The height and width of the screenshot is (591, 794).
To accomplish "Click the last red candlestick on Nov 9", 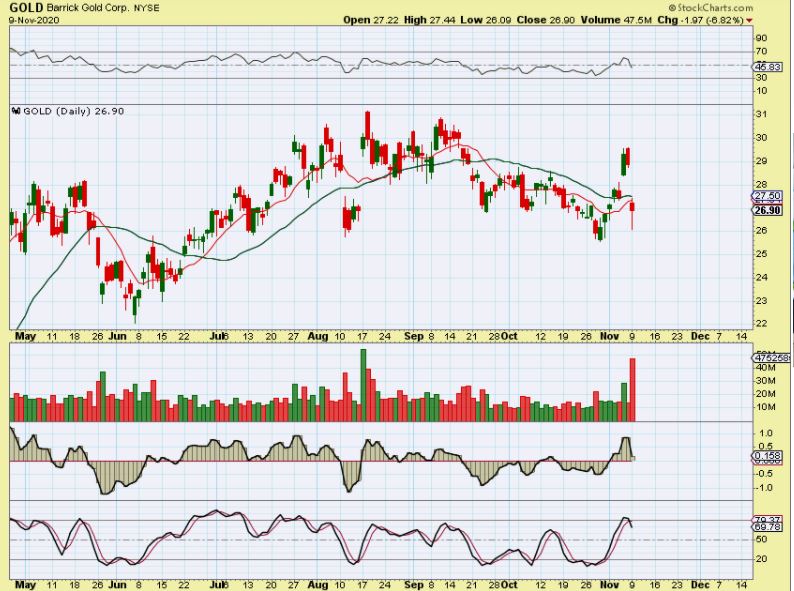I will point(632,214).
